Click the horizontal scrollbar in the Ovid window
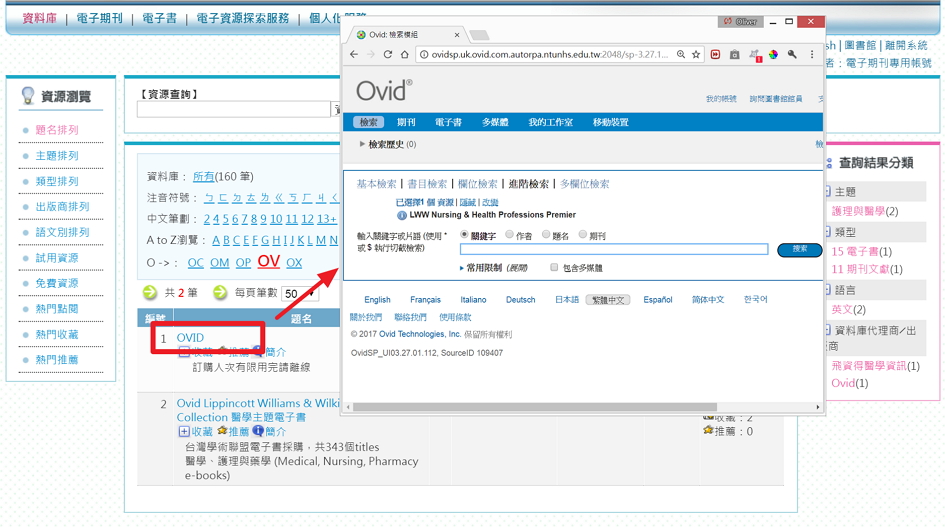 (535, 407)
